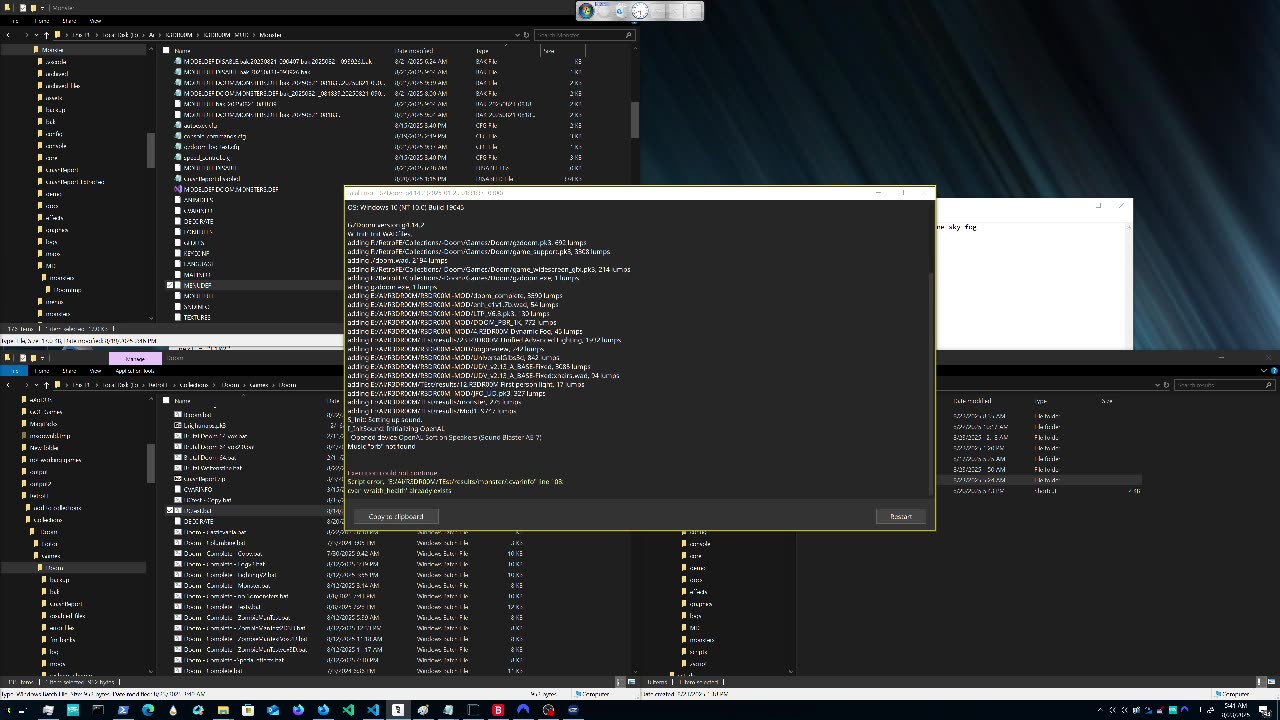The height and width of the screenshot is (720, 1280).
Task: Select the Manage contextual tab in the Doom folder window
Action: (135, 359)
